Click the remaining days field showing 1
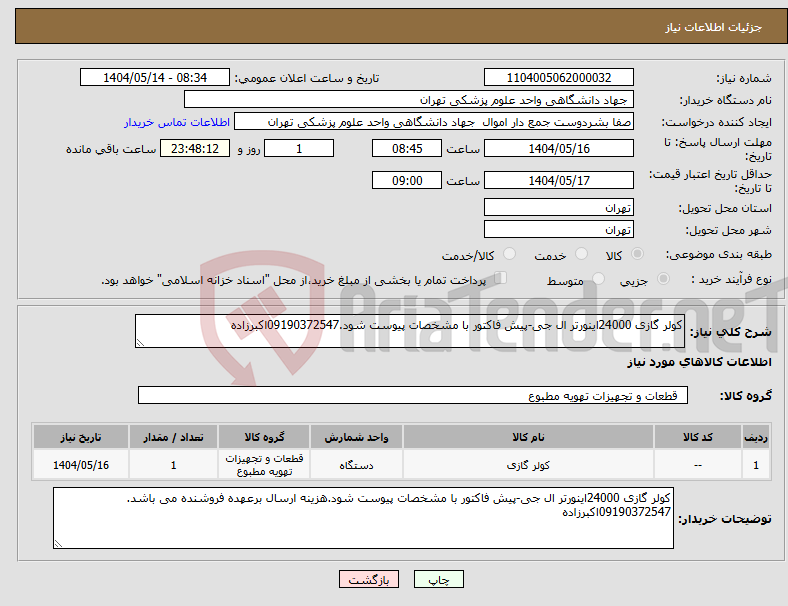Viewport: 788px width, 606px height. click(x=299, y=149)
